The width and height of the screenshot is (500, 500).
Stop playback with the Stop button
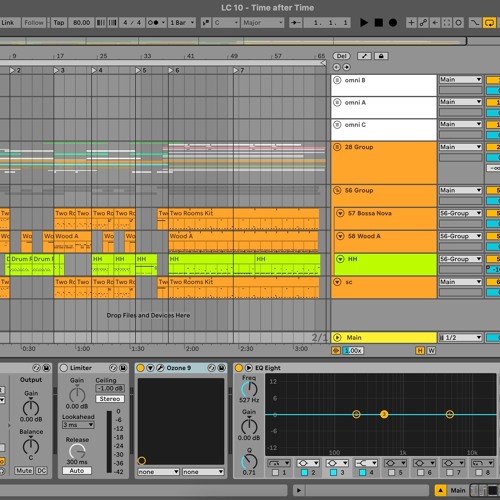pos(378,23)
